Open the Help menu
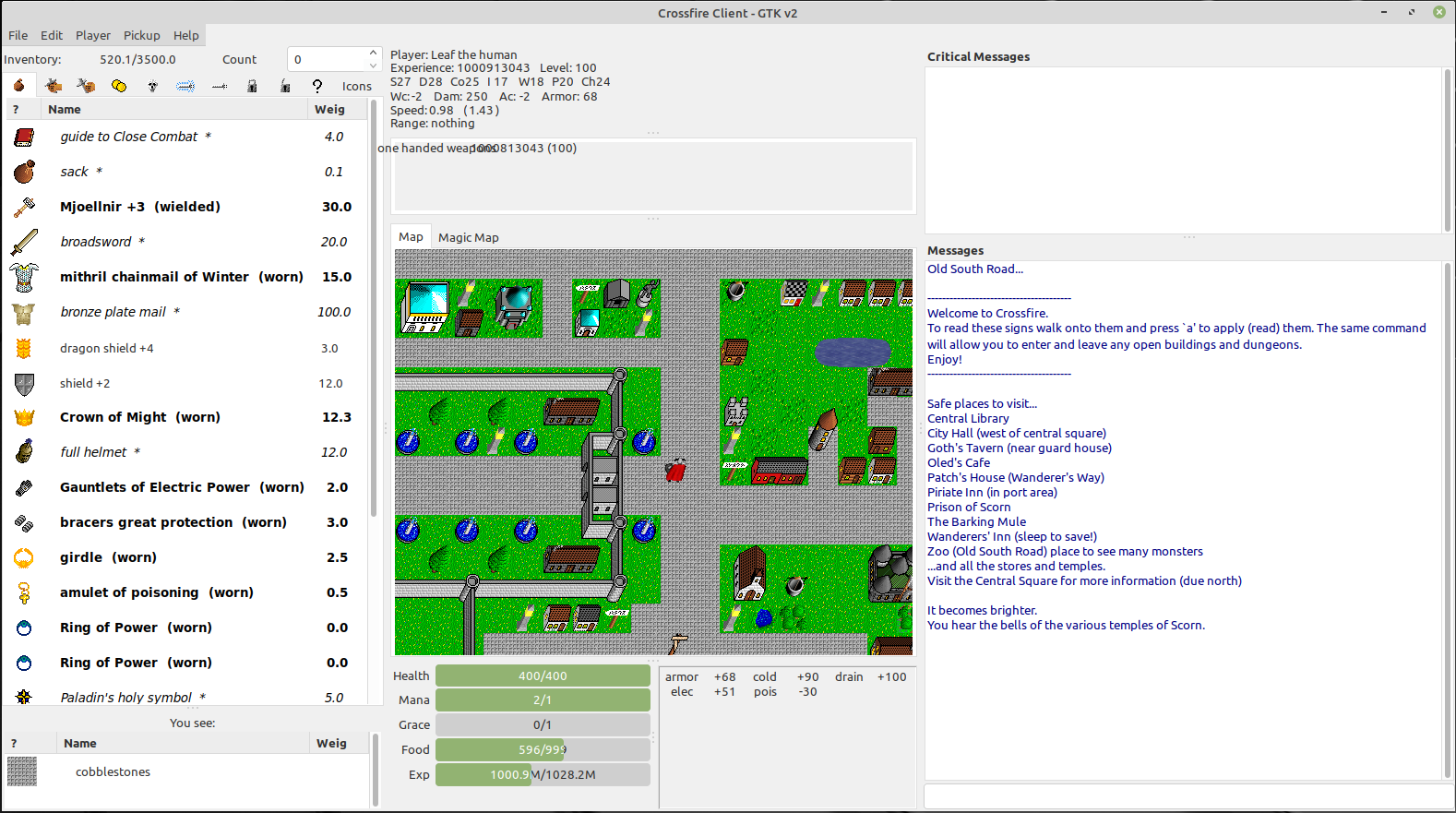1456x813 pixels. tap(186, 35)
